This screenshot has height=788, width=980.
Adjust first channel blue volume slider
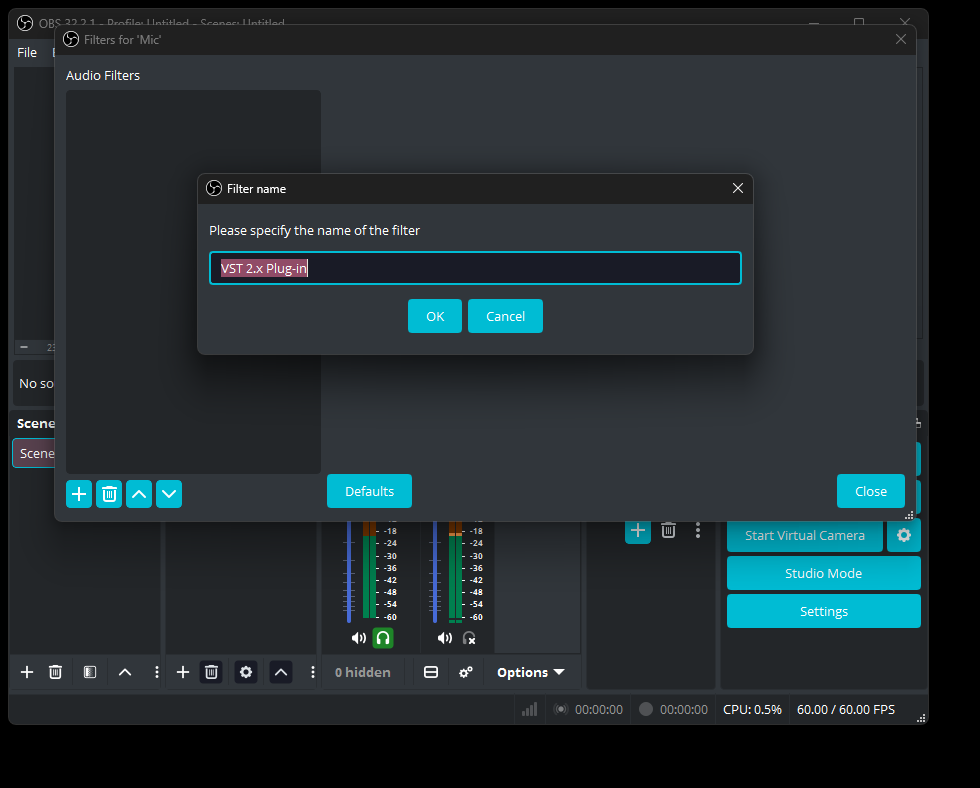click(349, 572)
